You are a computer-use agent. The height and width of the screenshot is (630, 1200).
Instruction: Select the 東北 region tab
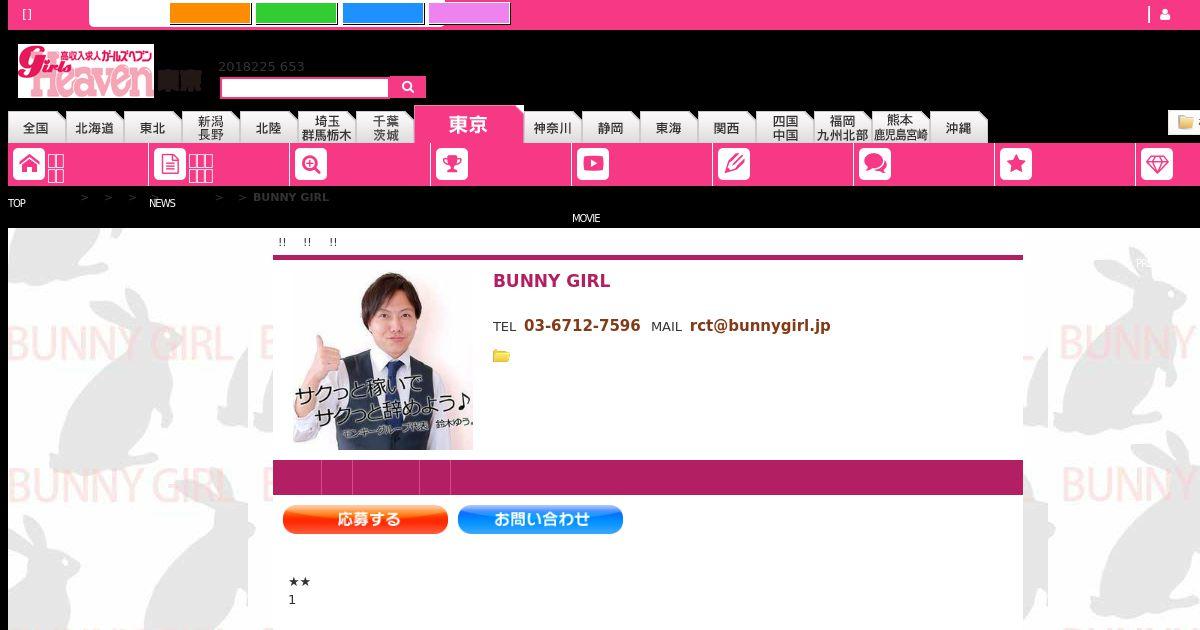153,128
